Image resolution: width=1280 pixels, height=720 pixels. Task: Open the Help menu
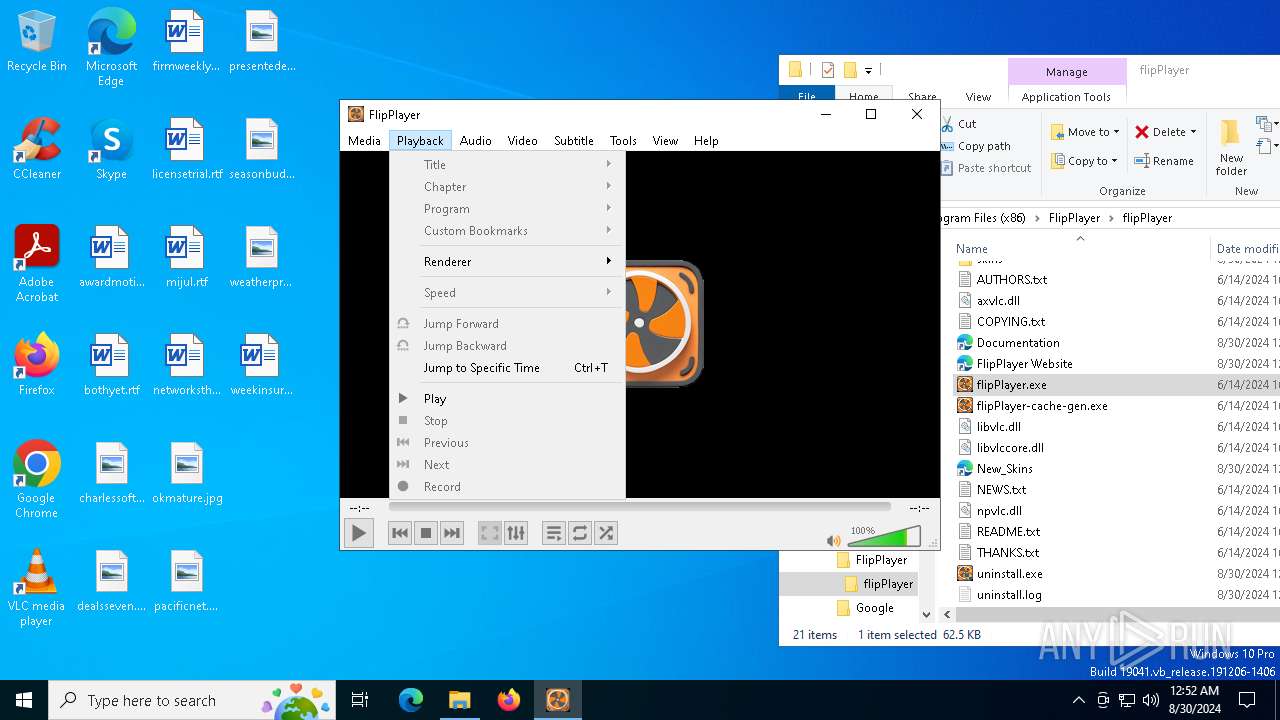click(x=706, y=141)
